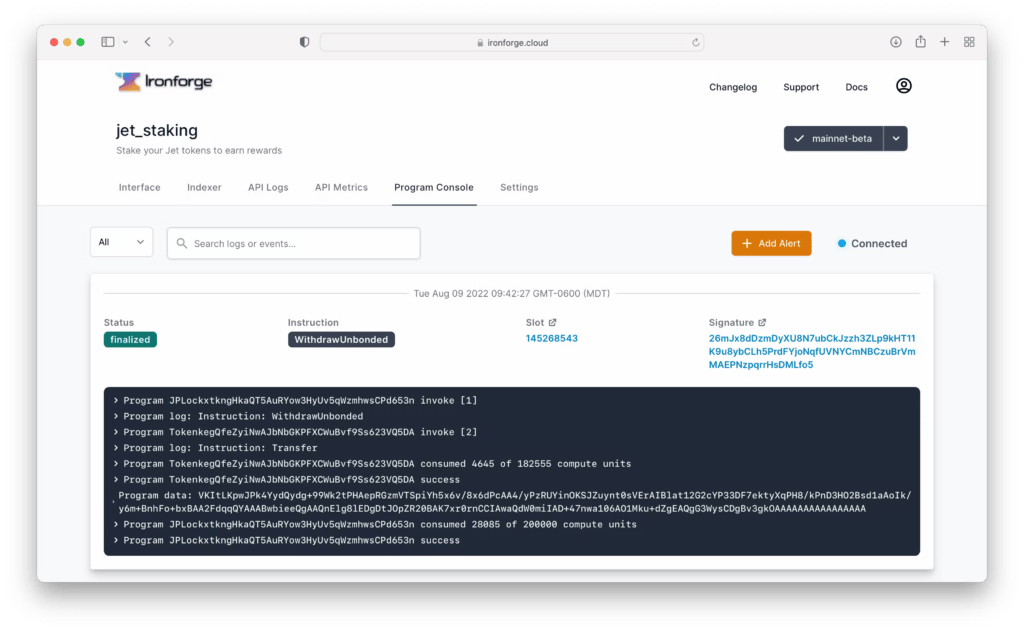The width and height of the screenshot is (1024, 631).
Task: Toggle Safari sidebar icon
Action: click(x=108, y=42)
